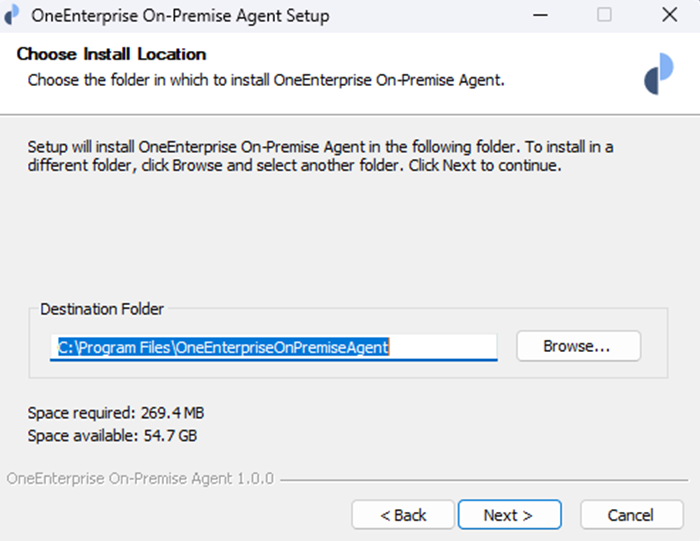Click the Agent 1.0.0 version branding text

click(x=140, y=479)
